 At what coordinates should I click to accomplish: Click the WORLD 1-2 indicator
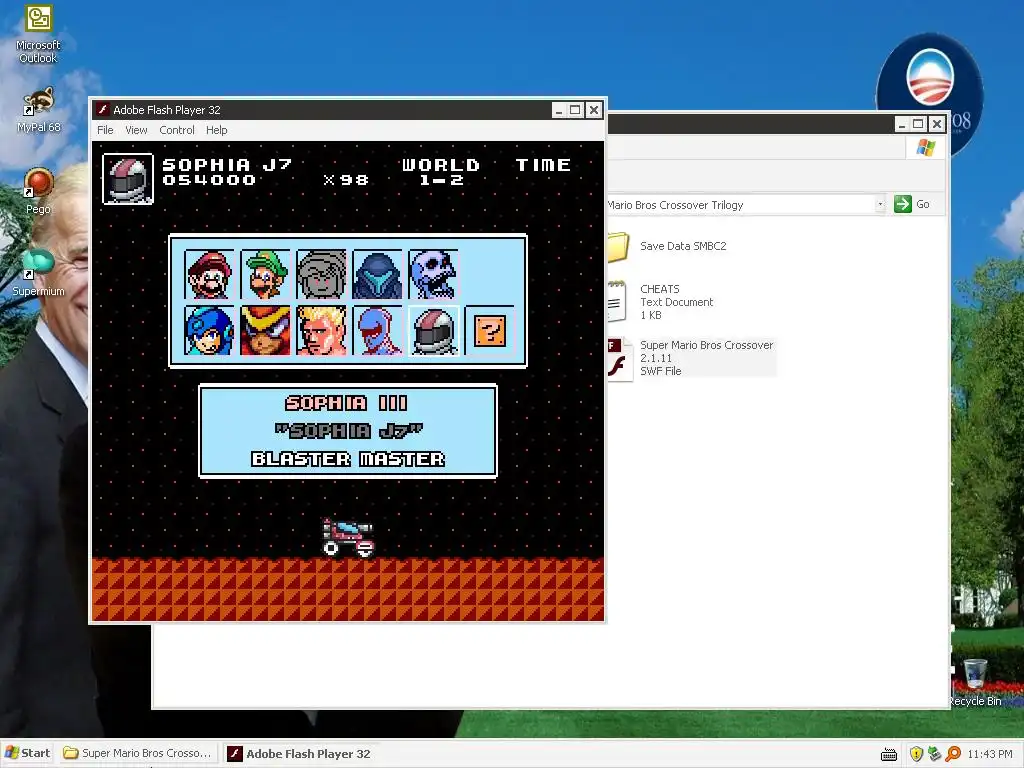[441, 172]
